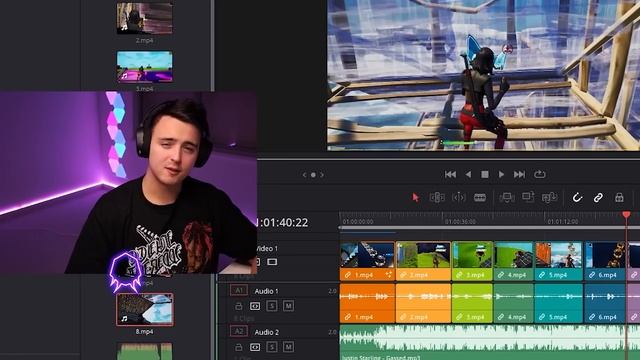
Task: Select audio clip 3.mp4 on Audio 1
Action: (472, 303)
